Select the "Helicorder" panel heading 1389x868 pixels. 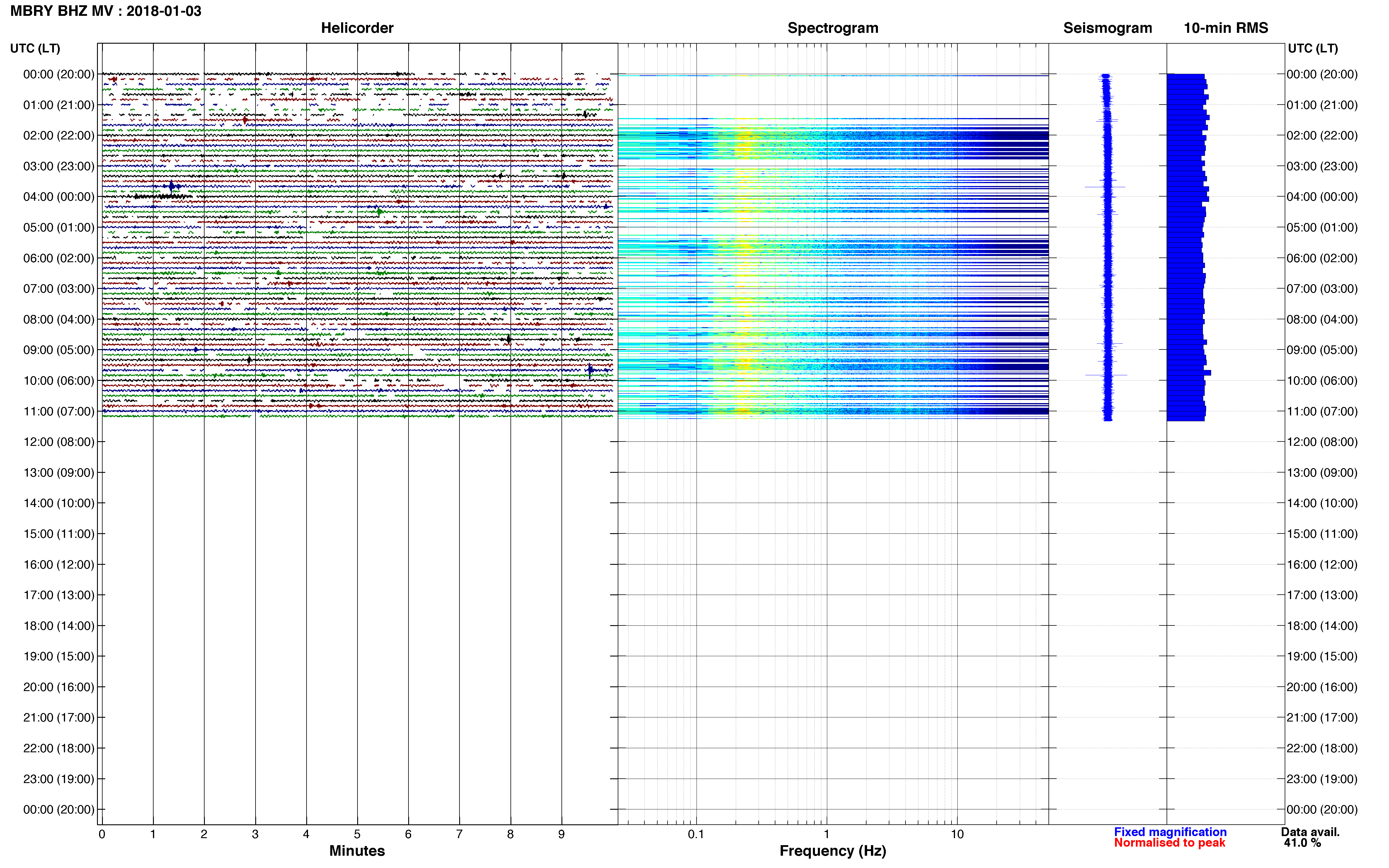click(x=357, y=28)
